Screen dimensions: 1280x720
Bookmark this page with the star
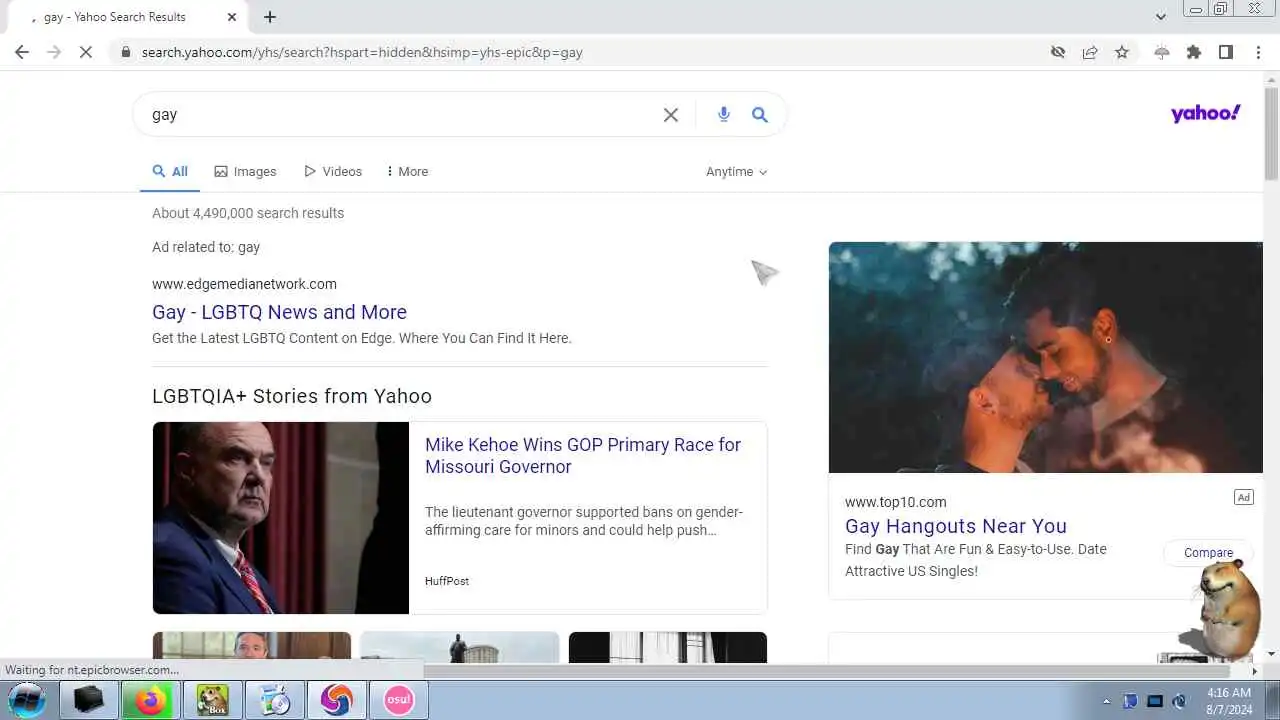(1122, 52)
